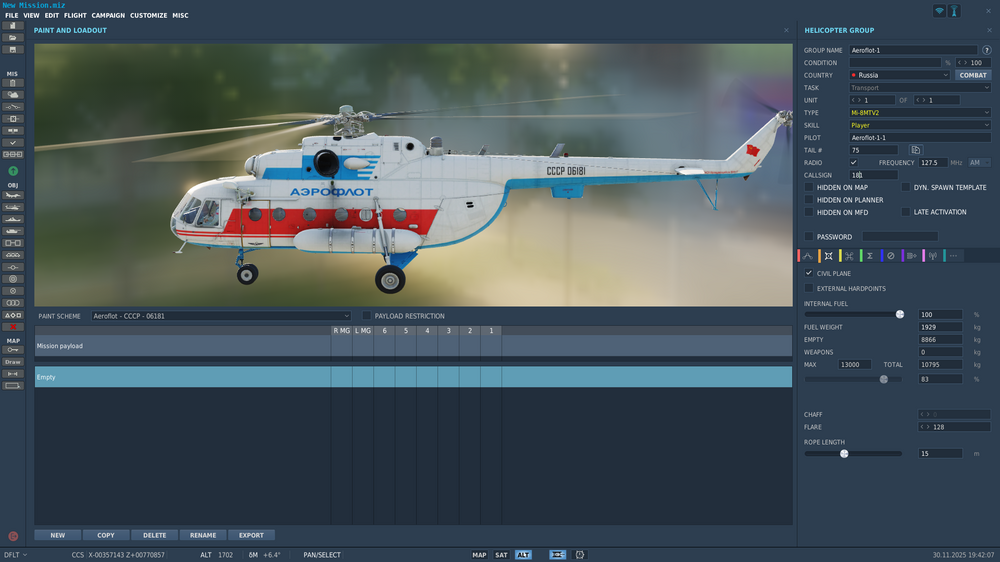Select the ship group tool

pyautogui.click(x=12, y=219)
